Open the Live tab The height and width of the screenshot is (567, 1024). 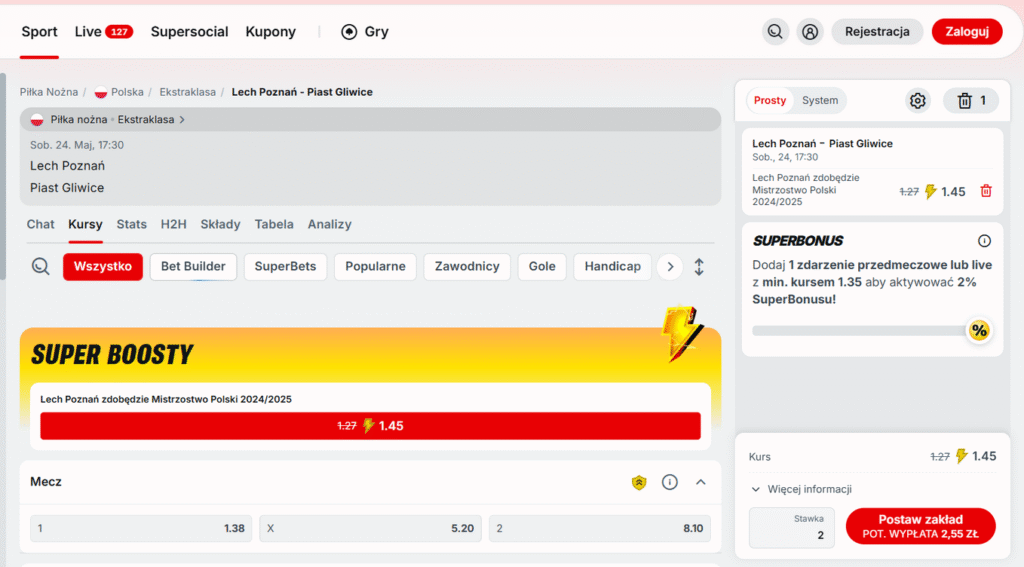[x=88, y=31]
